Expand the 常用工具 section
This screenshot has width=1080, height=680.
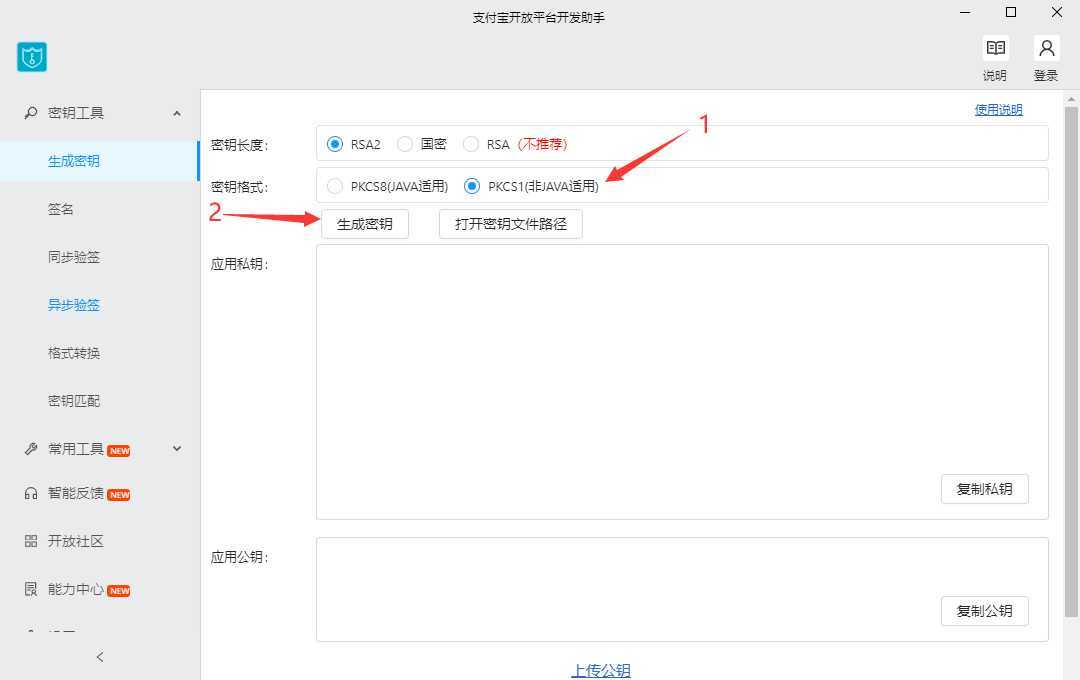point(176,448)
